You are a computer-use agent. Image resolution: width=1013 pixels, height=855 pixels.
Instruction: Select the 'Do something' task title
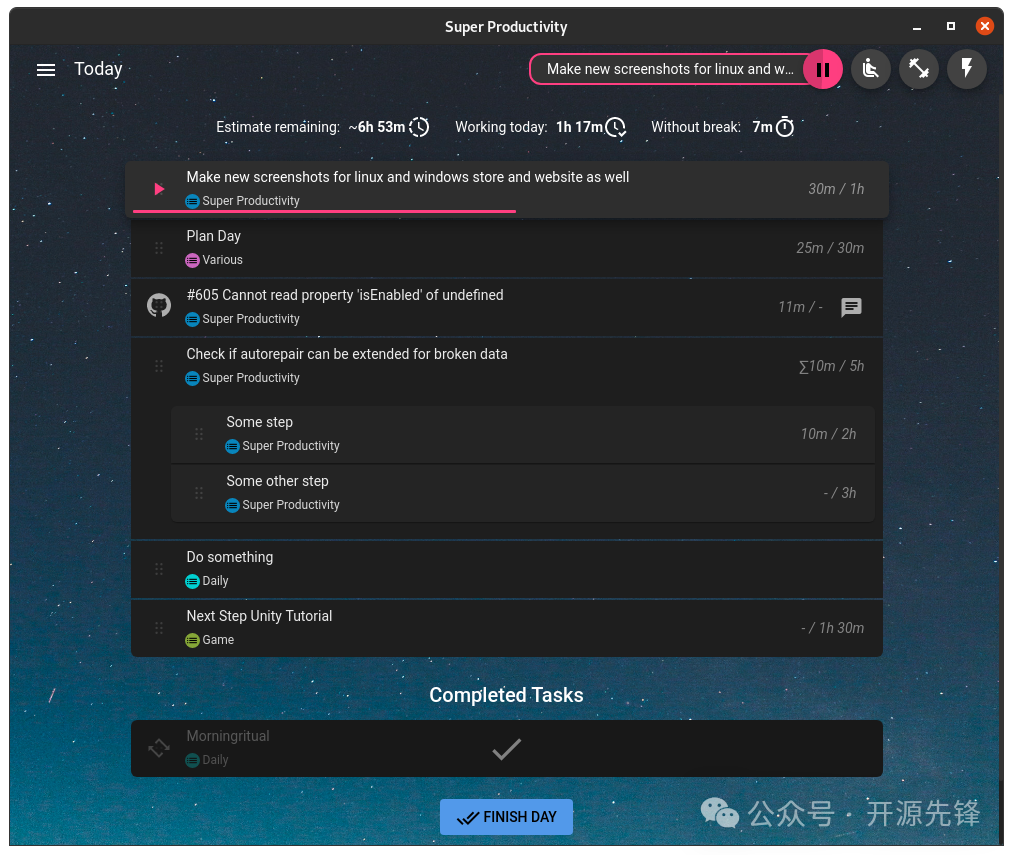230,557
